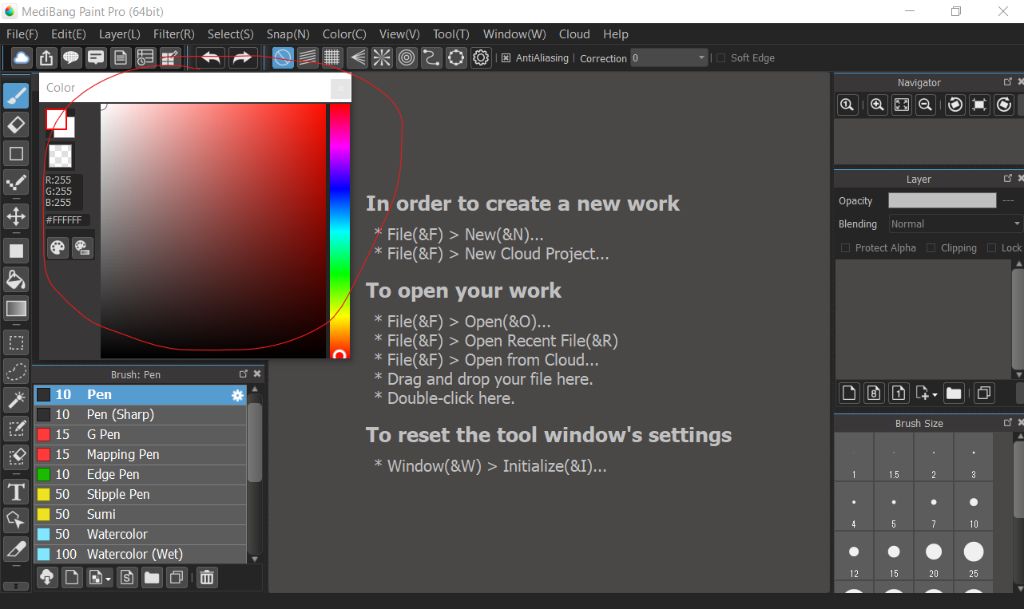Click the rainbow hue slider bar
Viewport: 1024px width, 609px height.
pos(340,230)
